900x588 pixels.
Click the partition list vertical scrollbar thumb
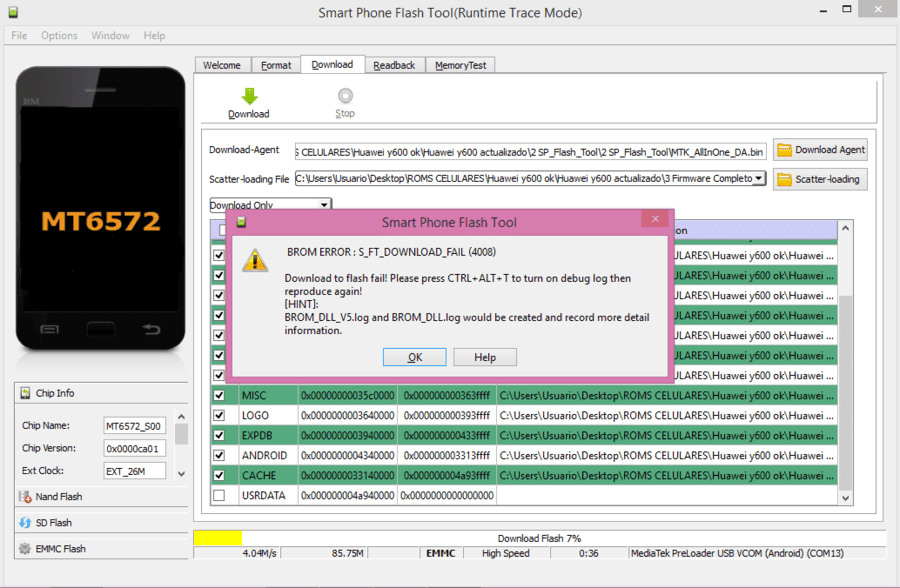pos(845,392)
